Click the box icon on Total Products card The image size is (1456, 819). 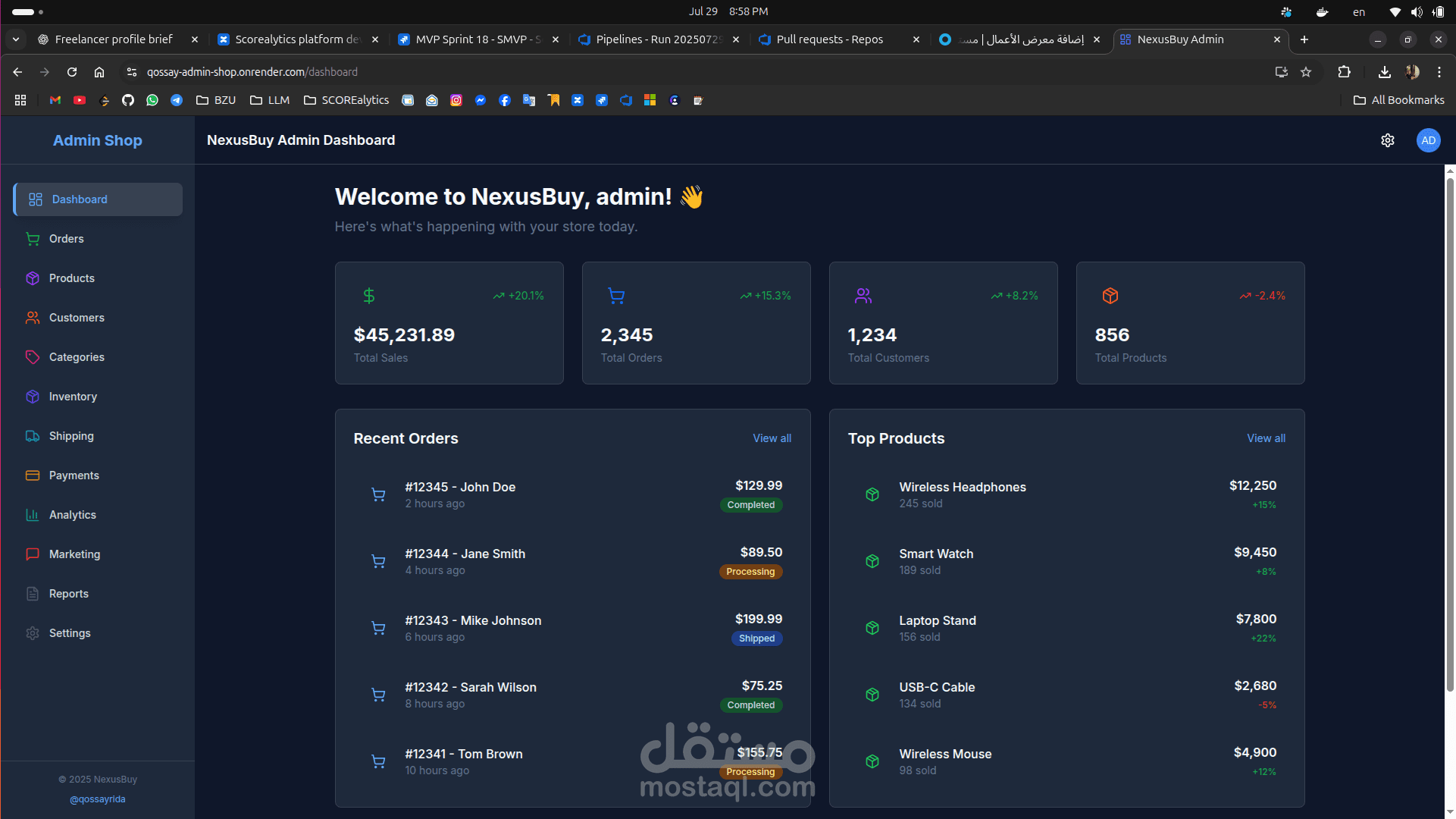click(1110, 296)
